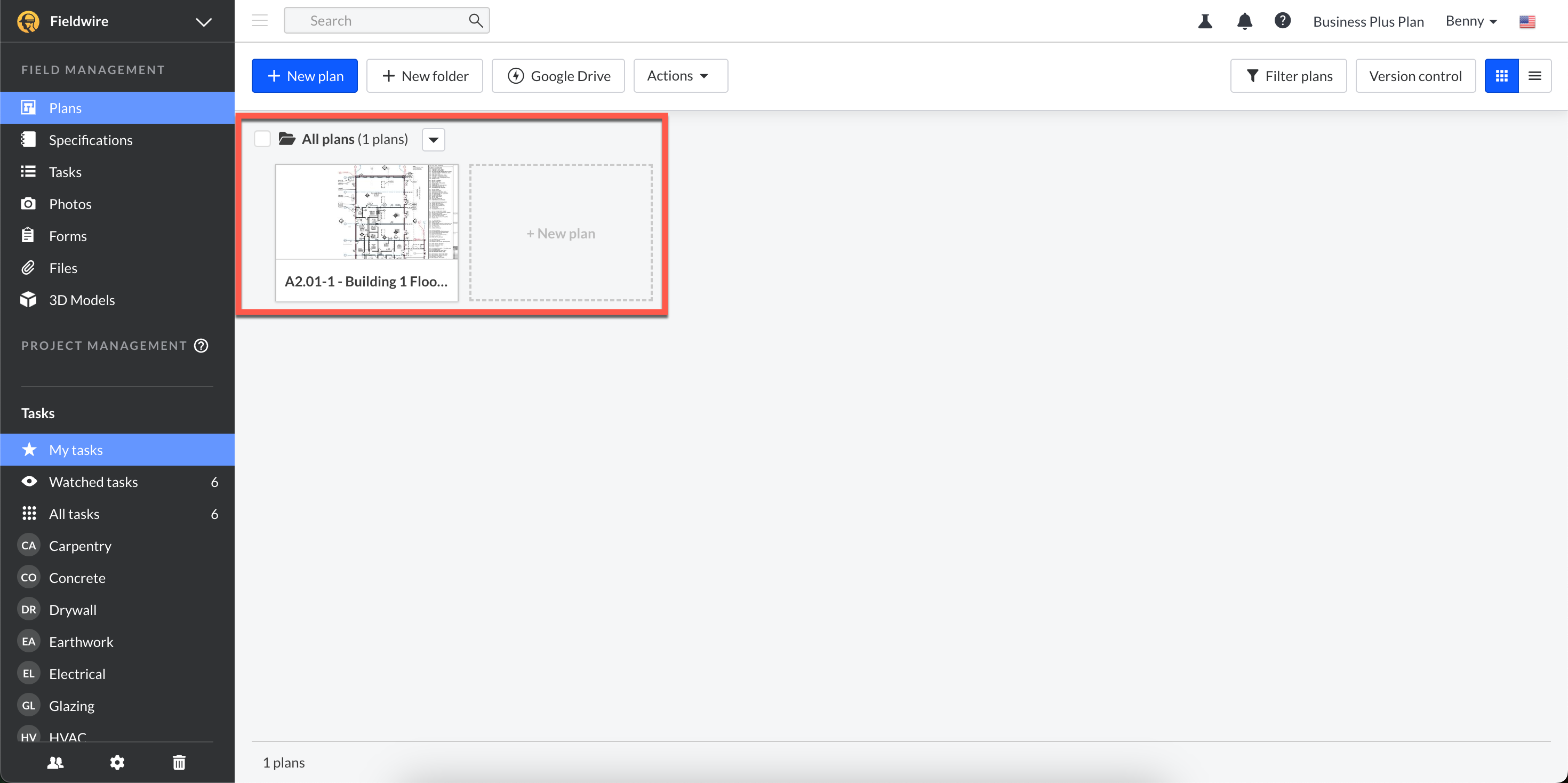Open the people icon in sidebar footer
The height and width of the screenshot is (783, 1568).
click(55, 762)
